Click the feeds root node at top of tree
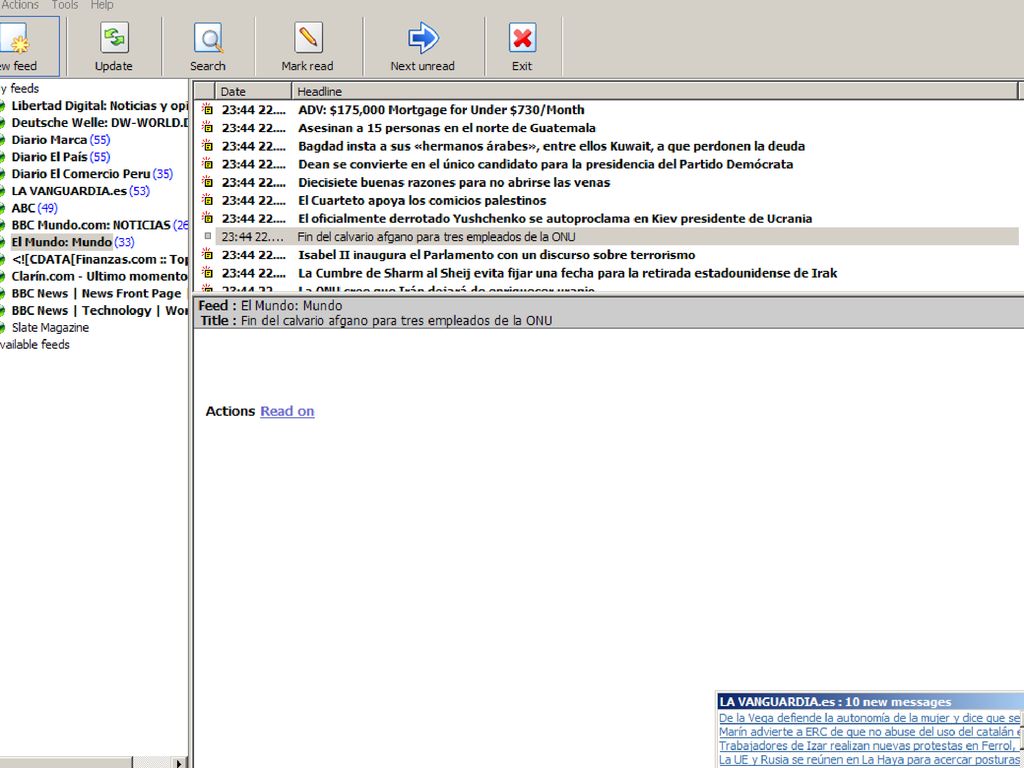The image size is (1024, 768). point(20,88)
